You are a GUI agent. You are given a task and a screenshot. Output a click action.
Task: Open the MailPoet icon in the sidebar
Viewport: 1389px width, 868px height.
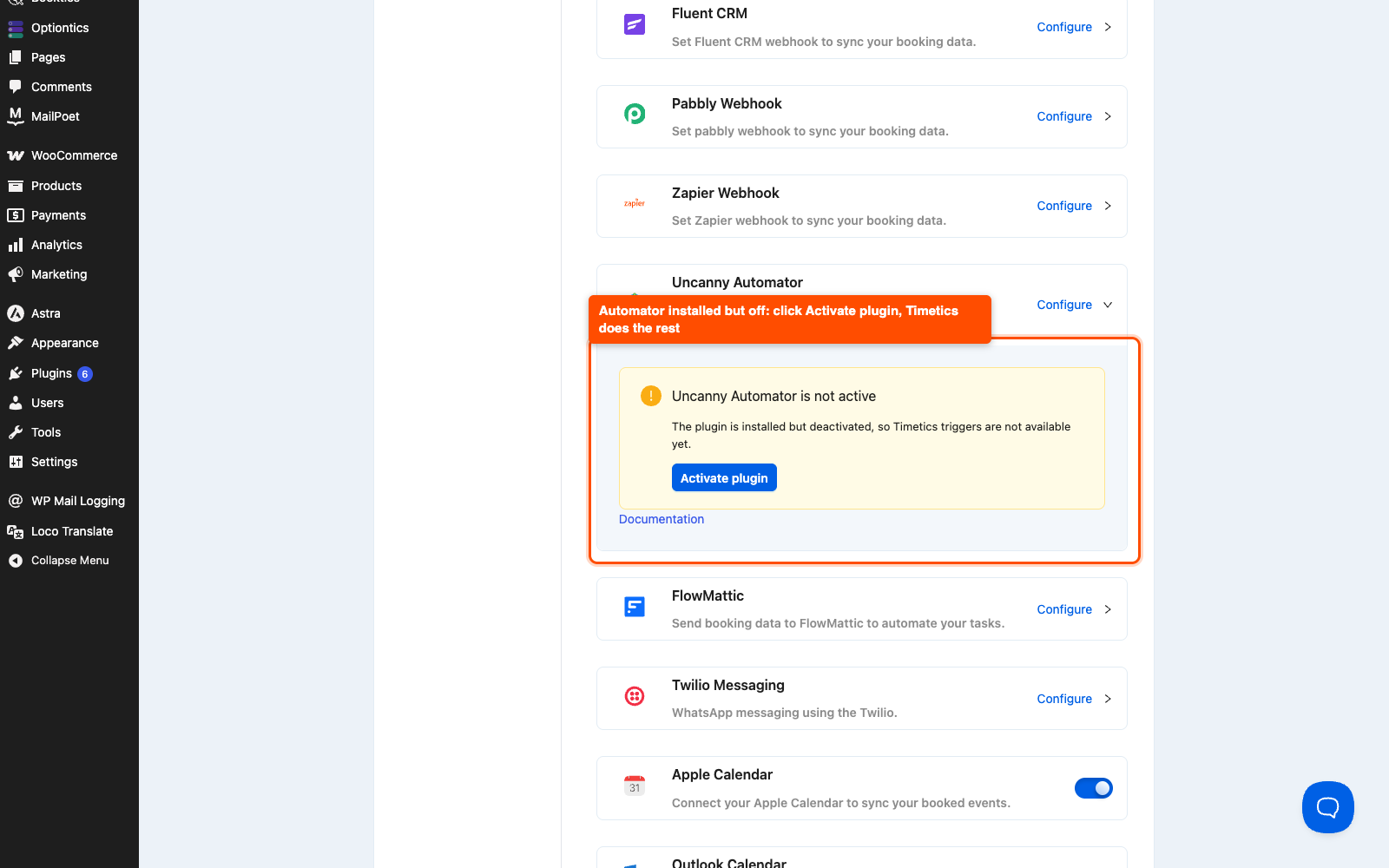coord(16,116)
